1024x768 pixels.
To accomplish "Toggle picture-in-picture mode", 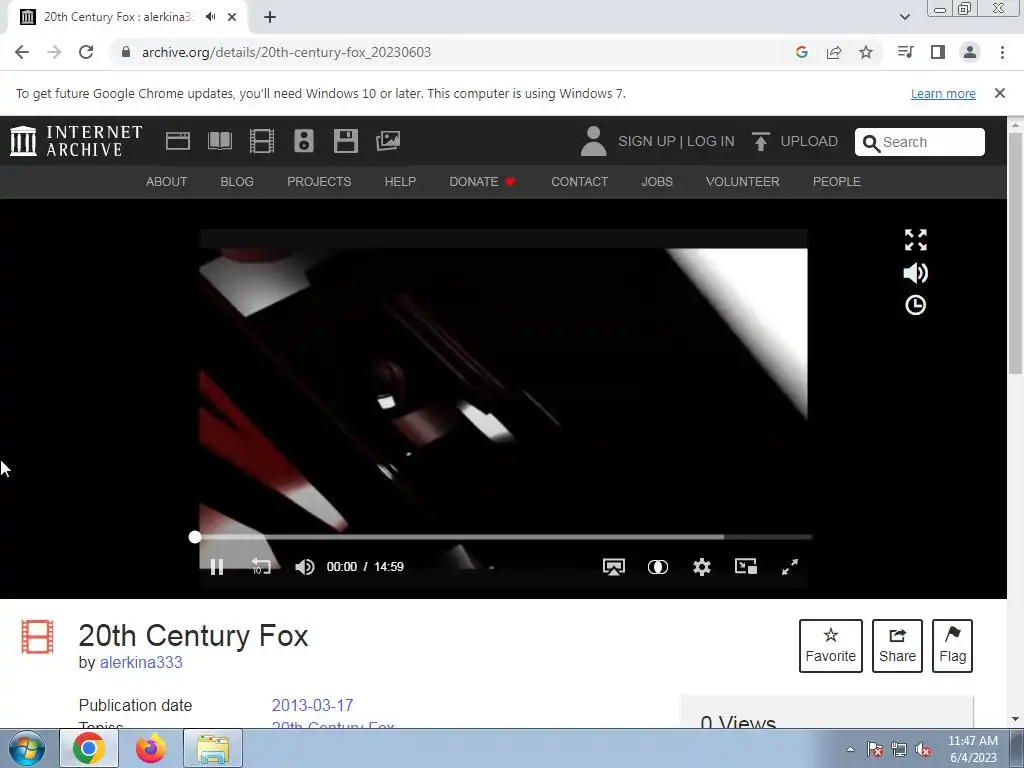I will tap(746, 566).
